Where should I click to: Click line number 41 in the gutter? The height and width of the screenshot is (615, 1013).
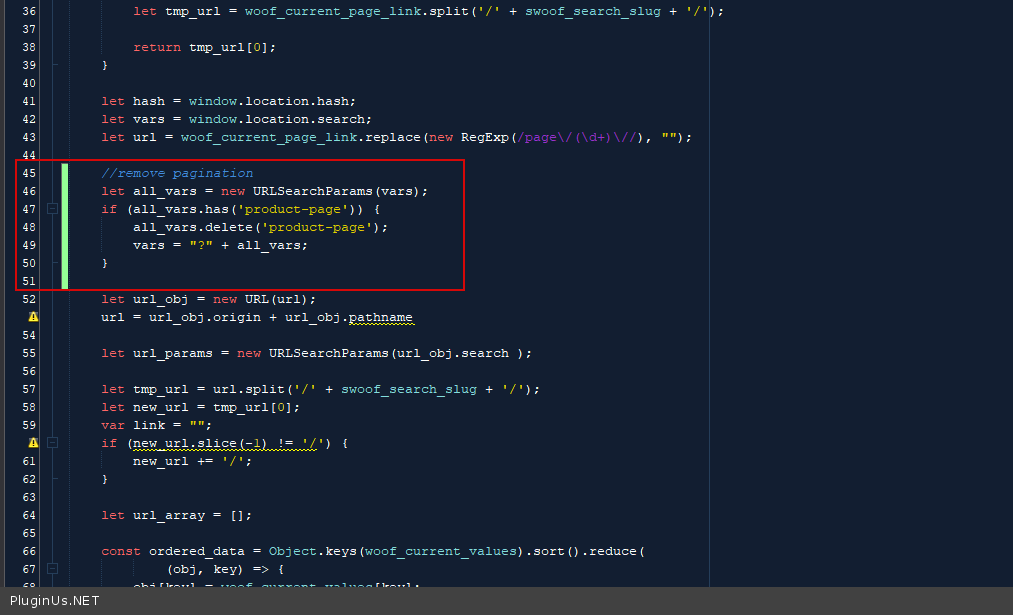[x=28, y=101]
